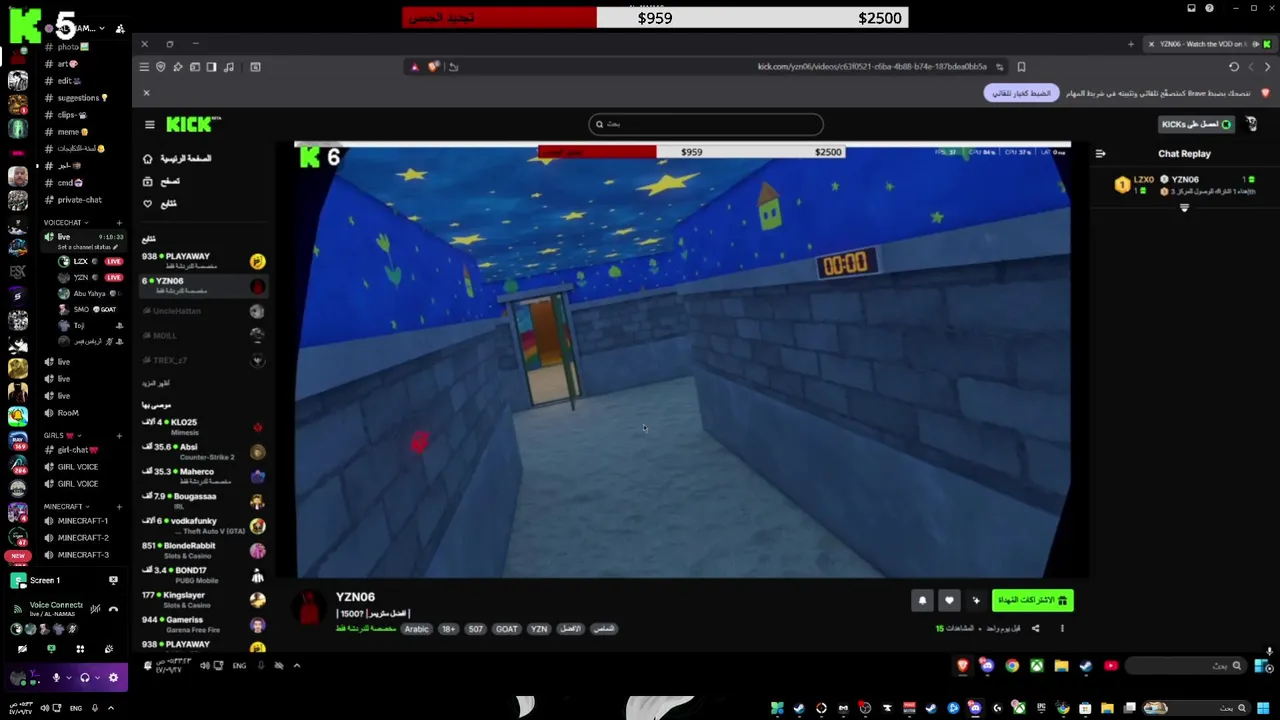Open recommended channel Kingslayer
This screenshot has width=1280, height=720.
pos(204,600)
